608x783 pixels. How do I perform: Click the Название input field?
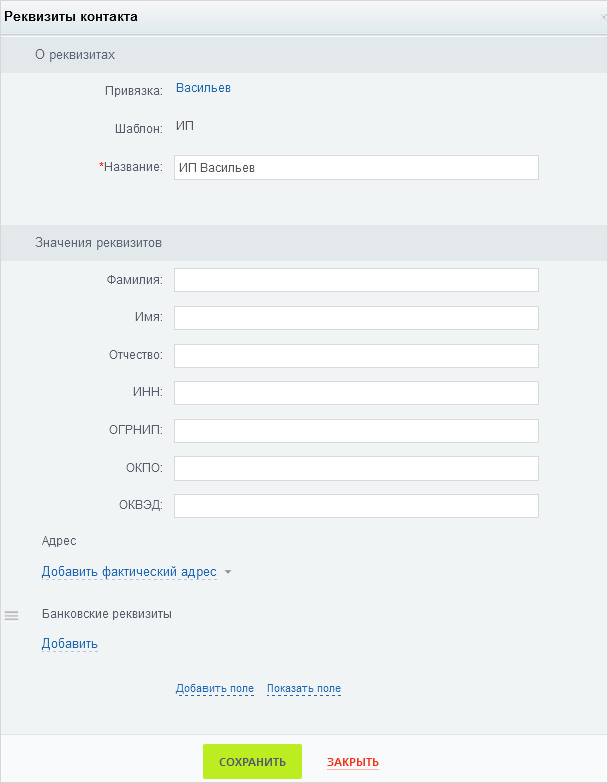click(356, 167)
